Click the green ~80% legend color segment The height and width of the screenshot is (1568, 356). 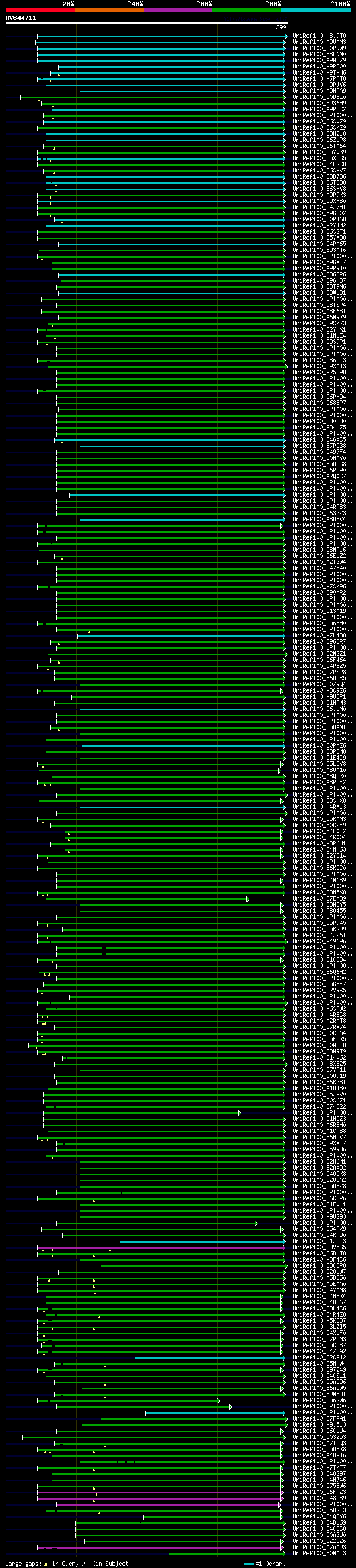(x=247, y=11)
